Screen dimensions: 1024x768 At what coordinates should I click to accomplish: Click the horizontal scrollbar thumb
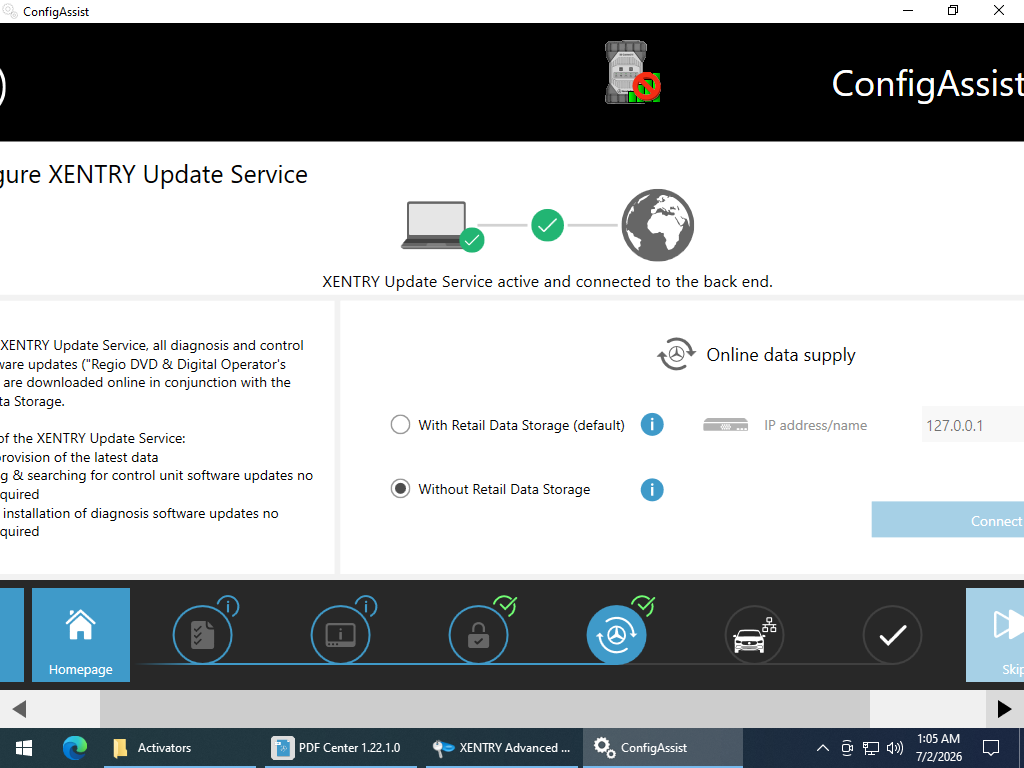(485, 709)
